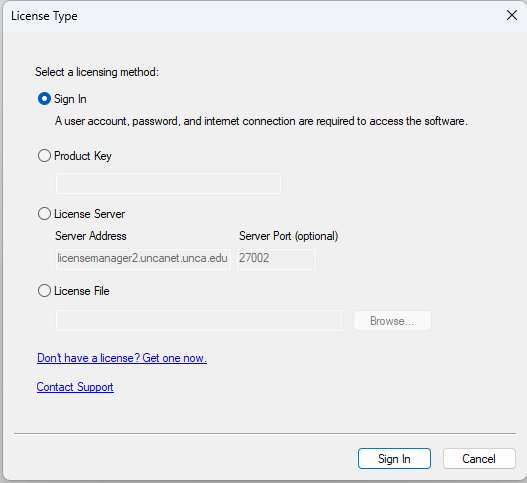The width and height of the screenshot is (527, 483).
Task: Click the License Server label text
Action: pyautogui.click(x=89, y=214)
